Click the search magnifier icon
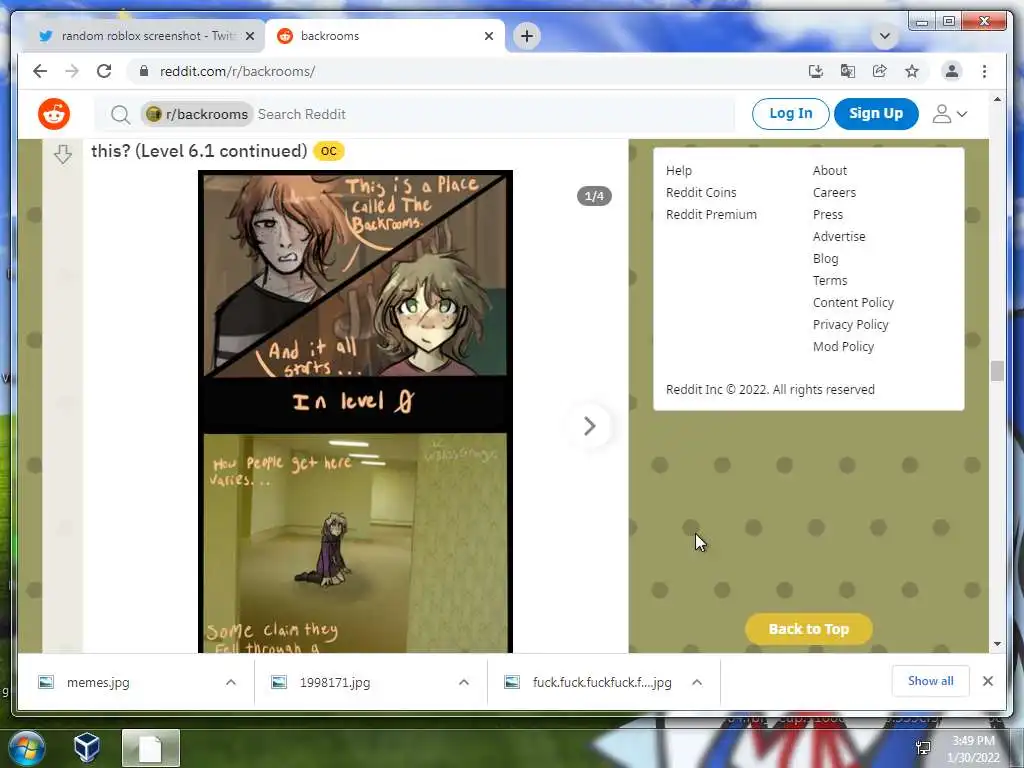 (120, 115)
